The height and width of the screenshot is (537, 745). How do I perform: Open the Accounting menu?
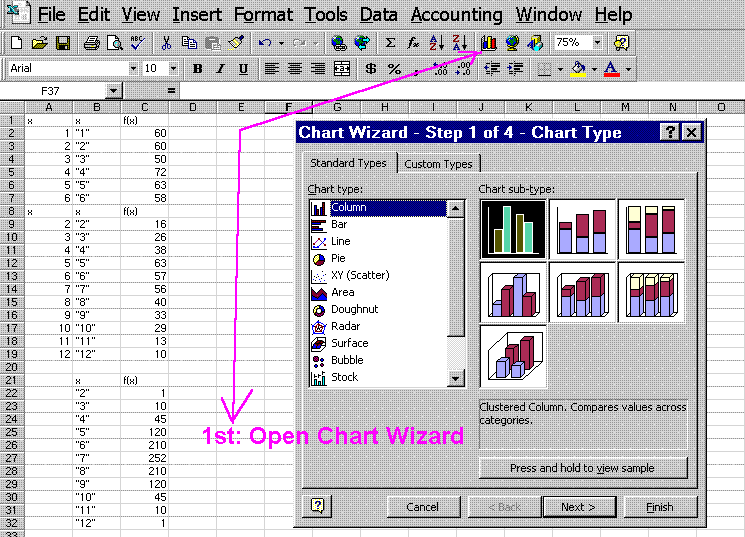pyautogui.click(x=457, y=14)
